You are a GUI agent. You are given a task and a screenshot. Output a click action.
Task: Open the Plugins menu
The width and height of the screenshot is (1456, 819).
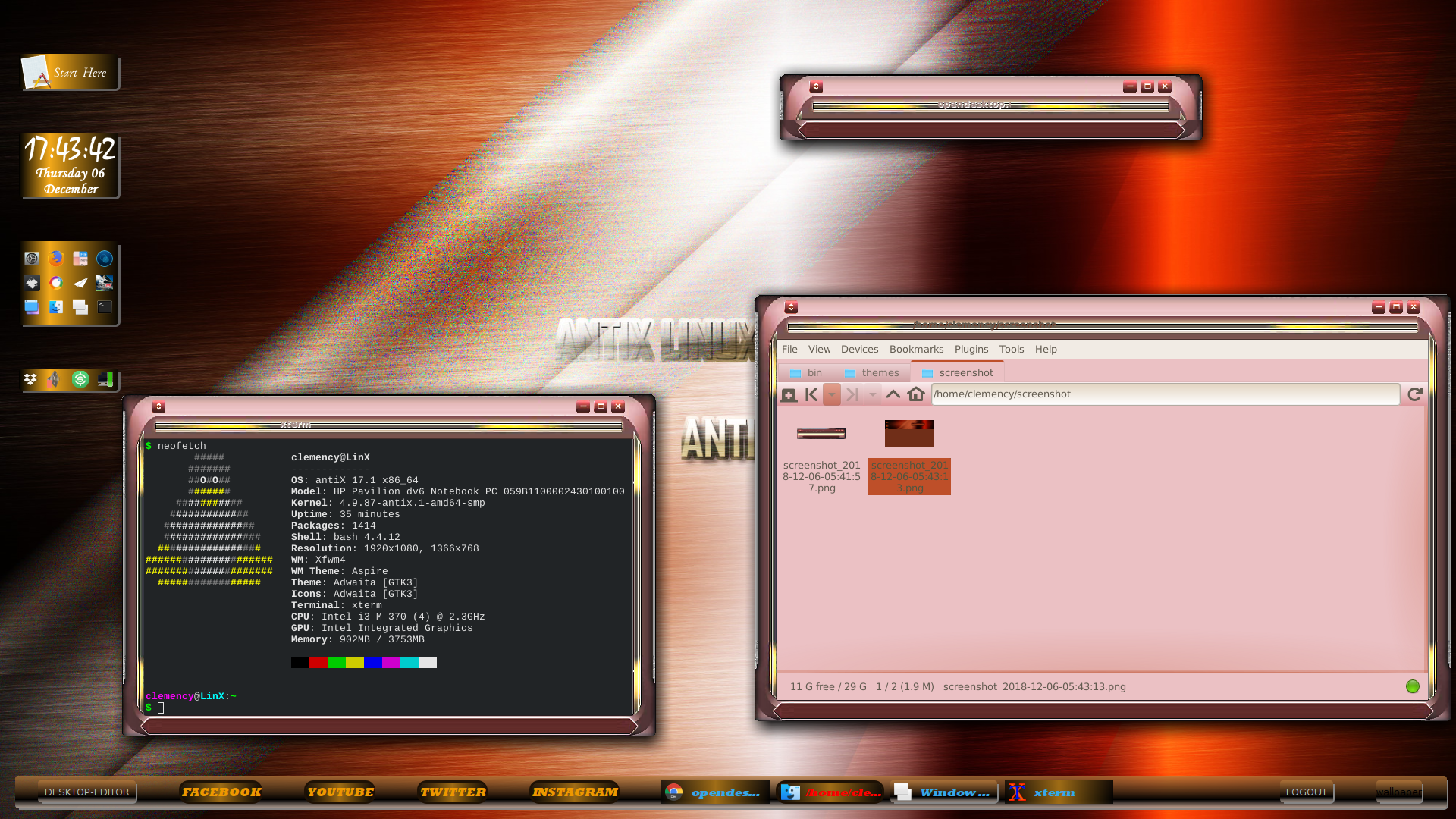coord(971,349)
